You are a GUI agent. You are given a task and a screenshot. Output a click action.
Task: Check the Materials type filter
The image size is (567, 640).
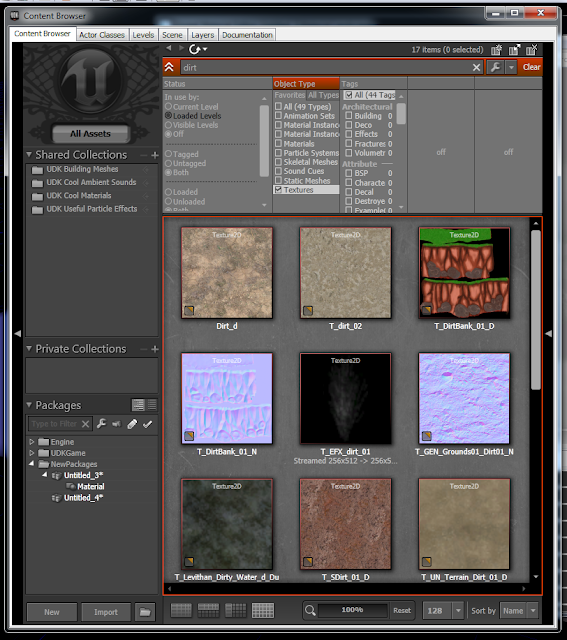(x=278, y=143)
